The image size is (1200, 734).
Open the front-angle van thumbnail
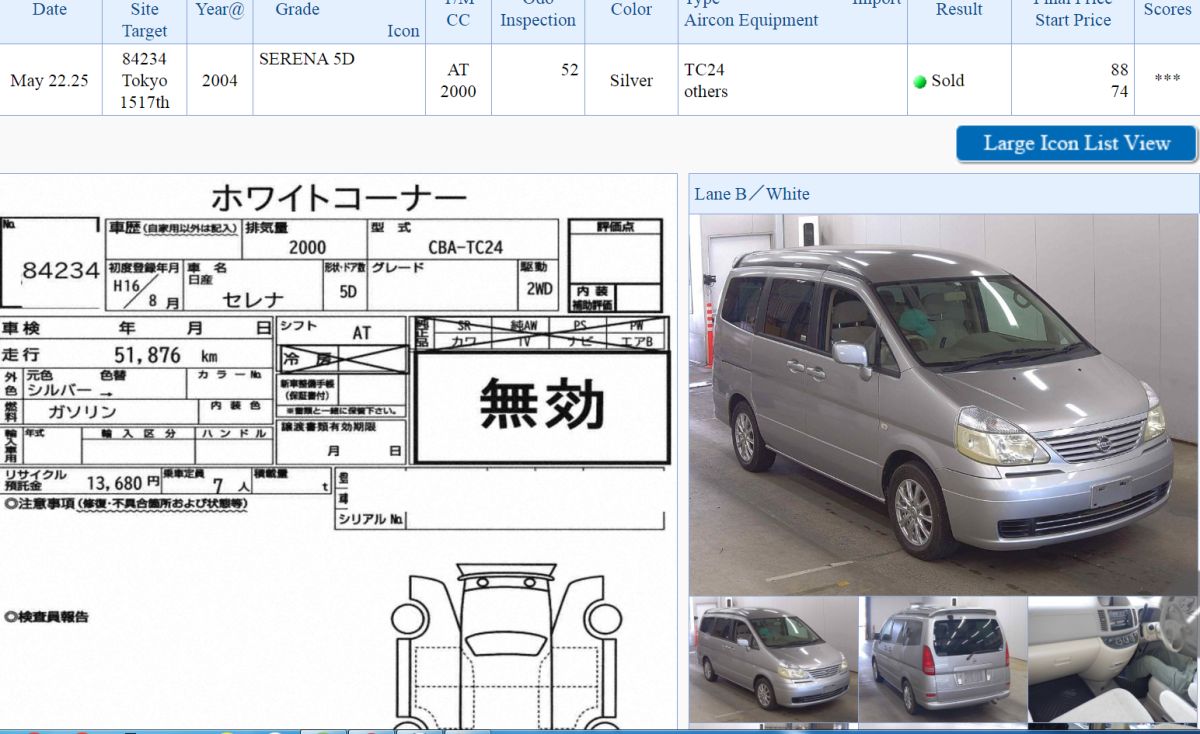[x=773, y=659]
